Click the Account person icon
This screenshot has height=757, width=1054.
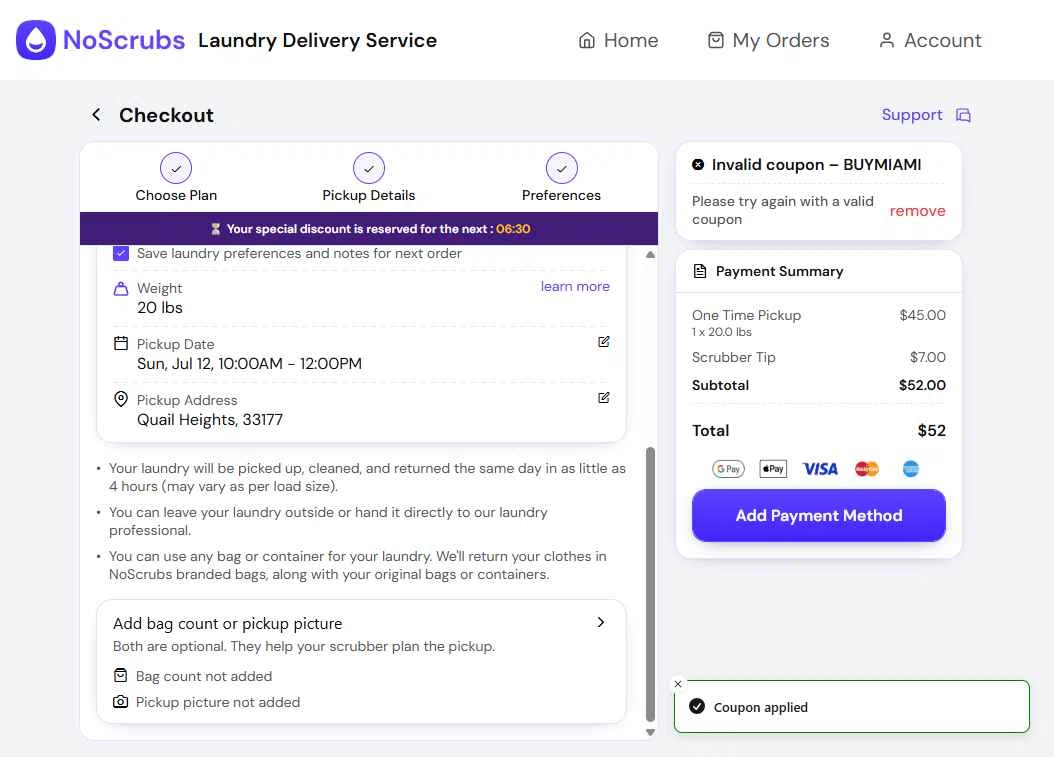coord(887,40)
